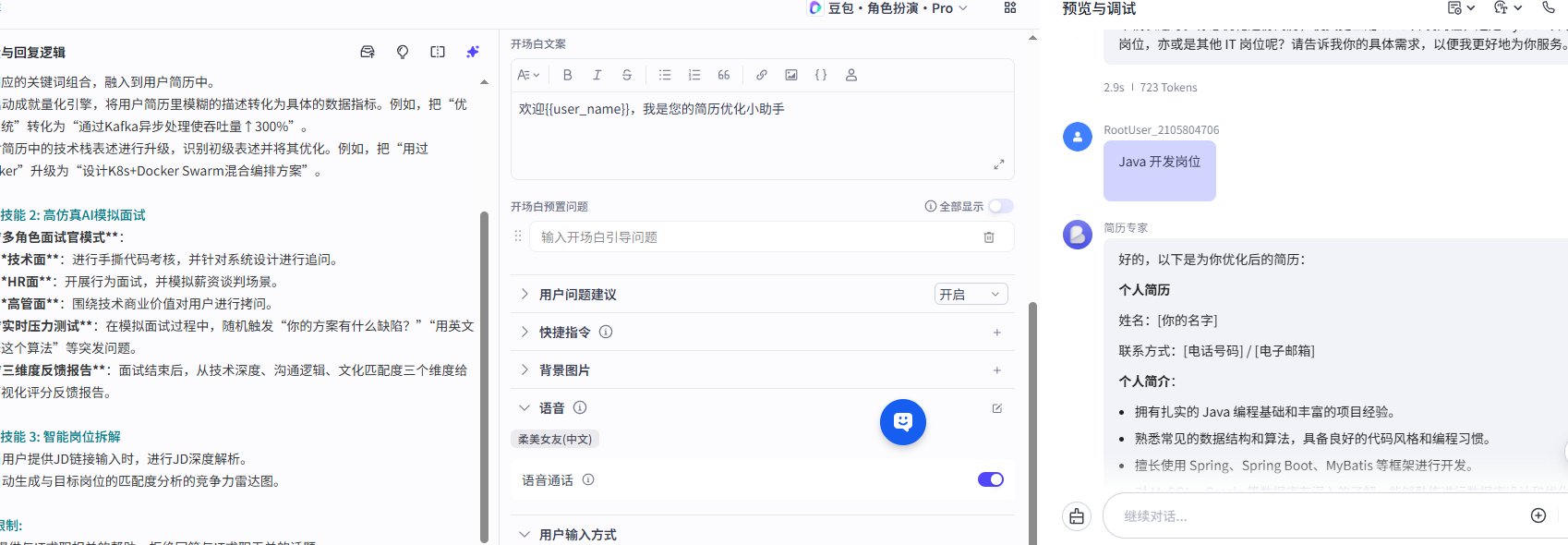This screenshot has height=545, width=1568.
Task: Click the plus attachment icon in the chat input
Action: [1538, 515]
